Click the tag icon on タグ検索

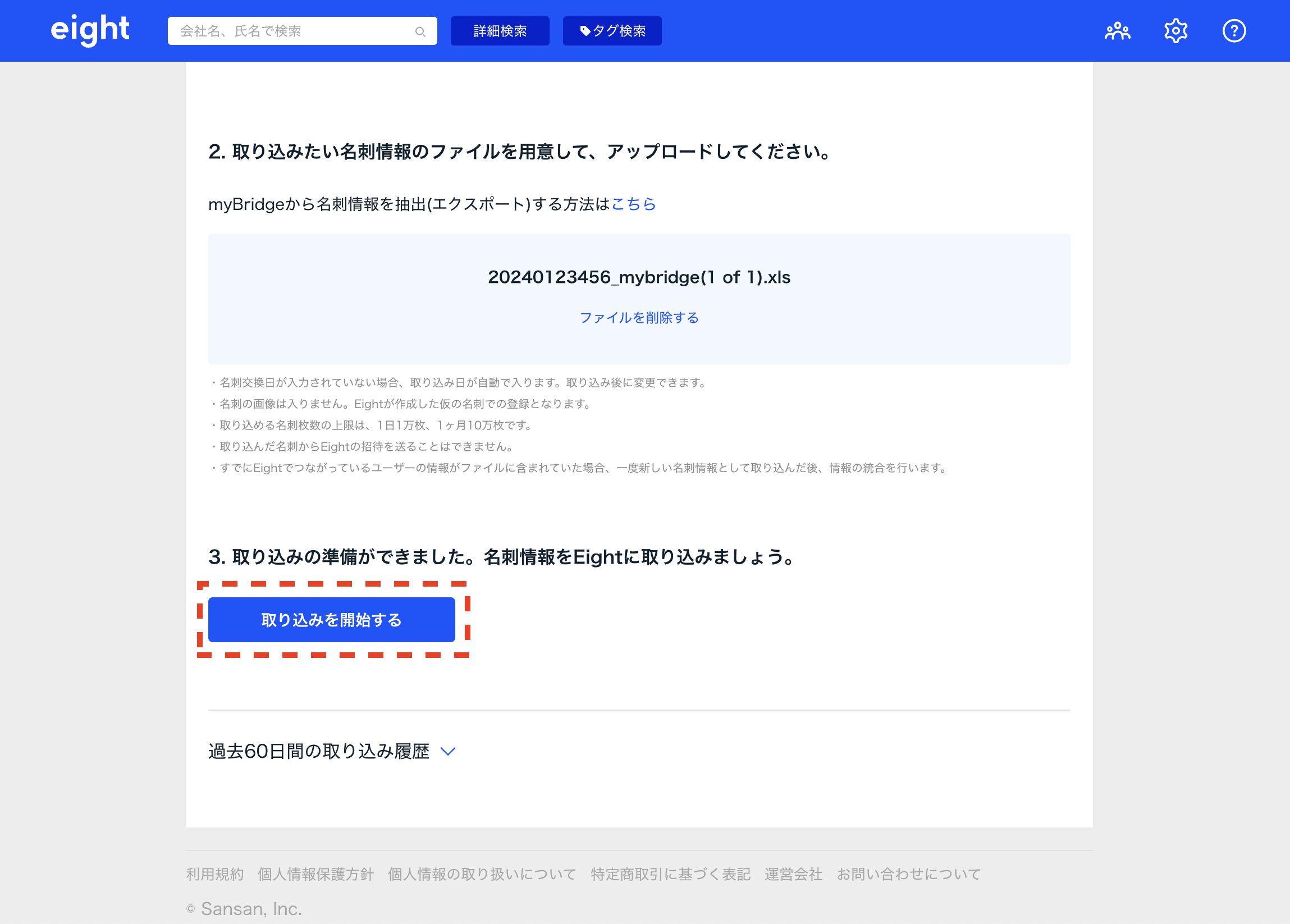[585, 31]
